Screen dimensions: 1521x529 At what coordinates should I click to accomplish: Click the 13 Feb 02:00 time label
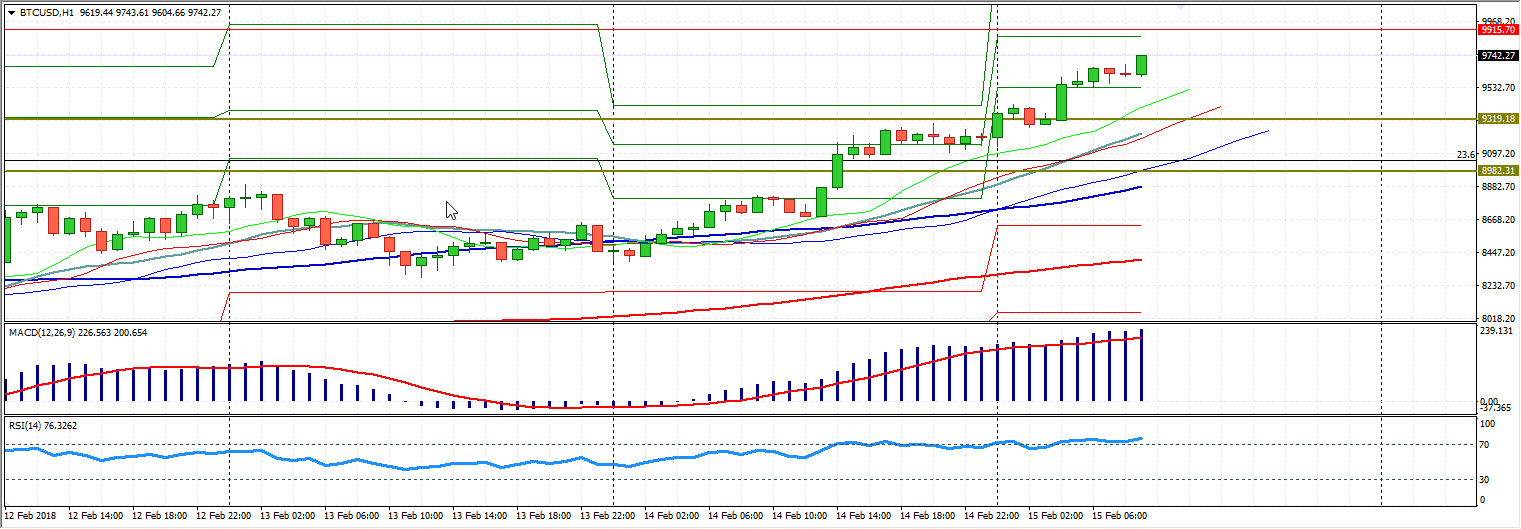(286, 516)
